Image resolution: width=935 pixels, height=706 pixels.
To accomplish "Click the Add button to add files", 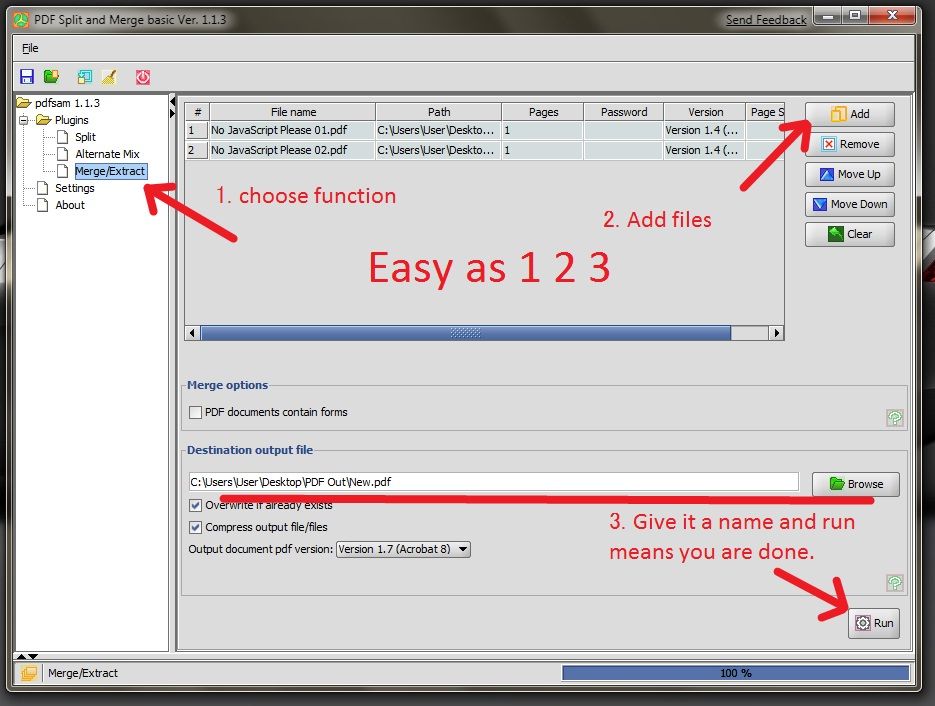I will click(x=849, y=114).
